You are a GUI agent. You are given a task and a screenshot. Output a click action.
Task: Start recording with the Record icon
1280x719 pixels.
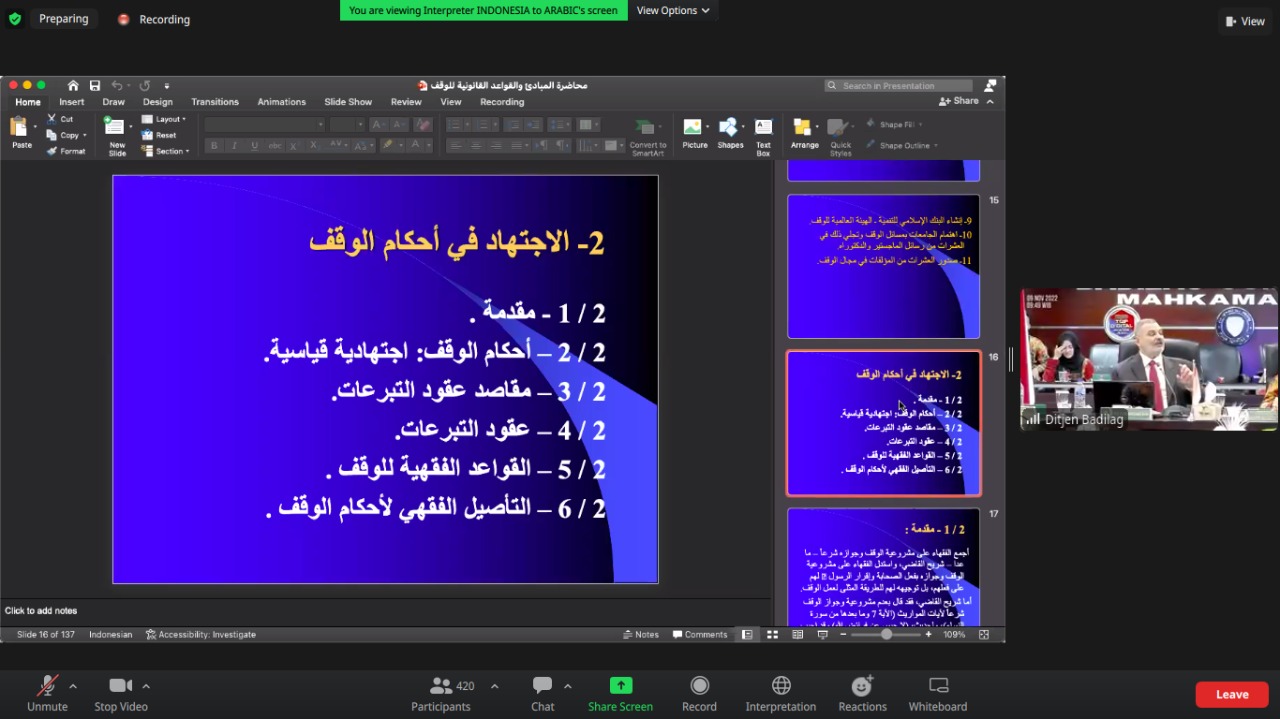click(x=699, y=686)
